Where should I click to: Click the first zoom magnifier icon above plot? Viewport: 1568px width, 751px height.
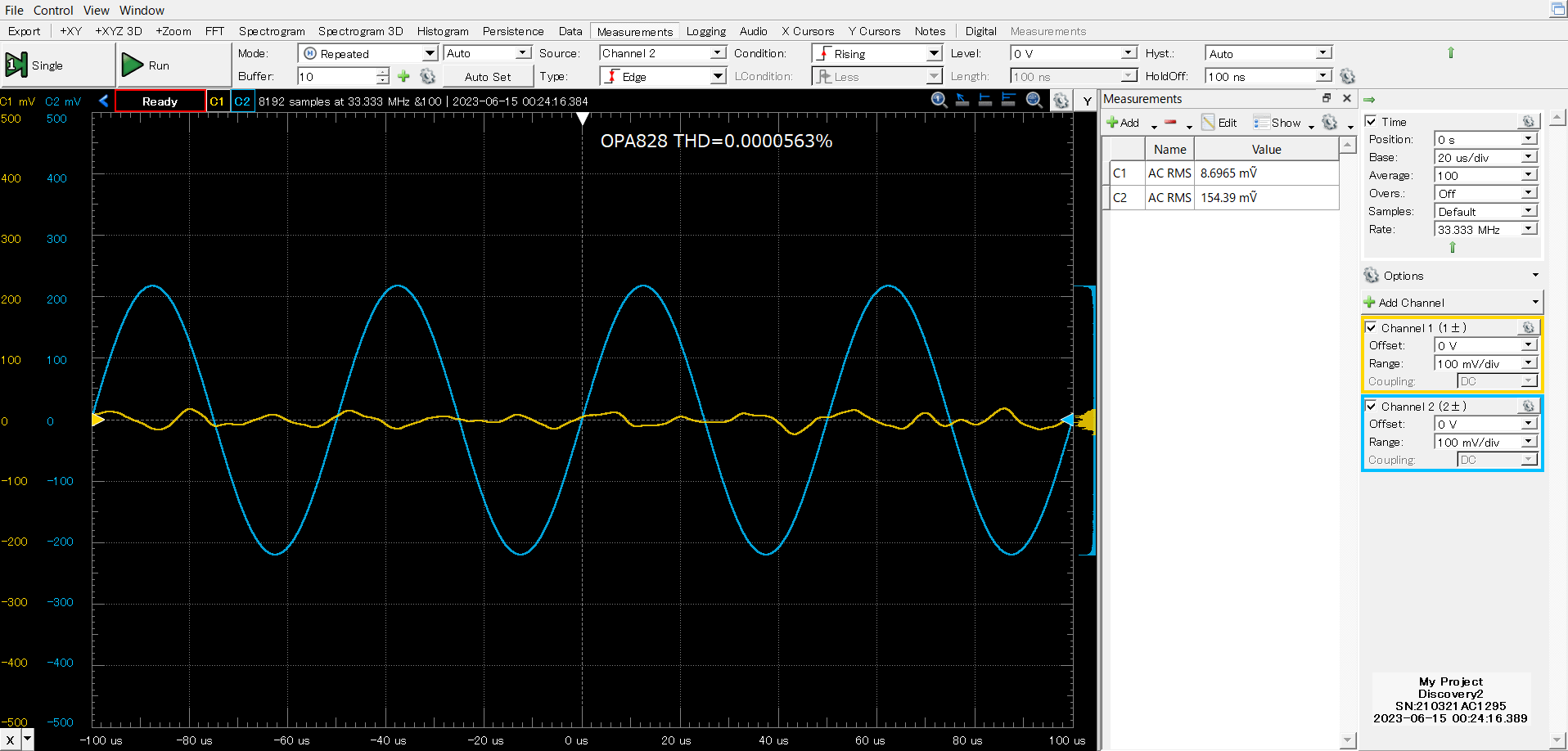pyautogui.click(x=939, y=100)
